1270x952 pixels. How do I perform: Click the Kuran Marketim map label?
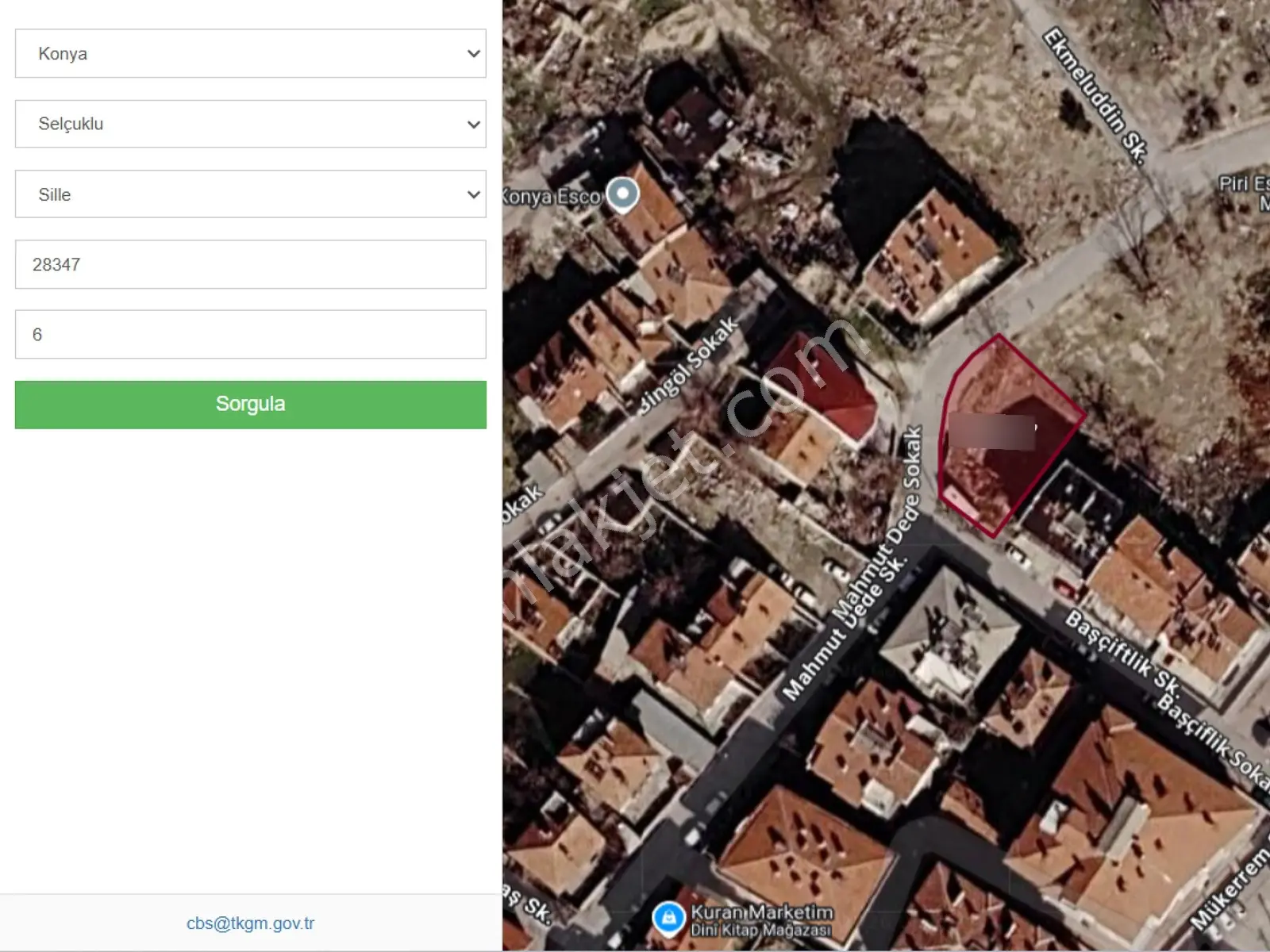click(762, 912)
